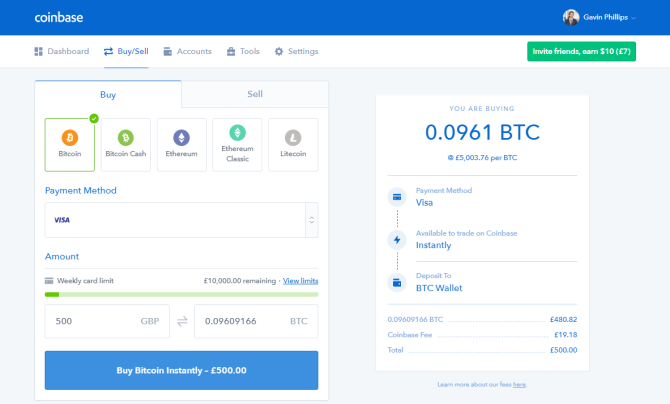670x404 pixels.
Task: Click Gavin Phillips profile avatar
Action: (x=571, y=18)
